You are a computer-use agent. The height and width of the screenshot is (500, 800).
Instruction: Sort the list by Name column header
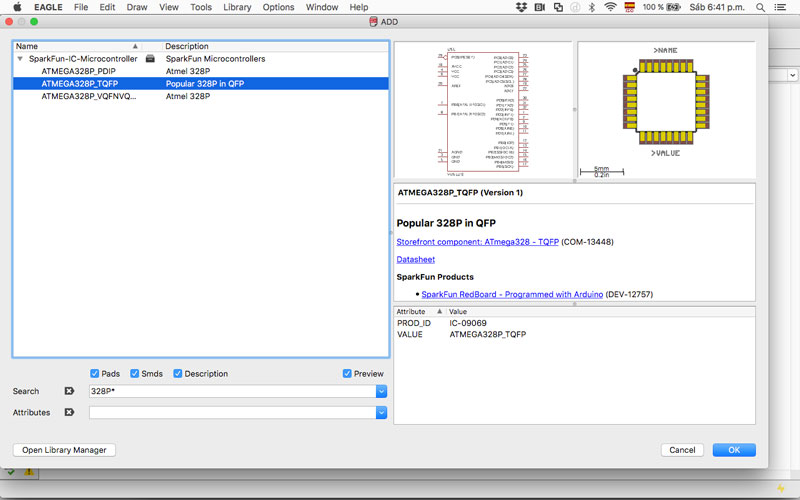coord(77,46)
